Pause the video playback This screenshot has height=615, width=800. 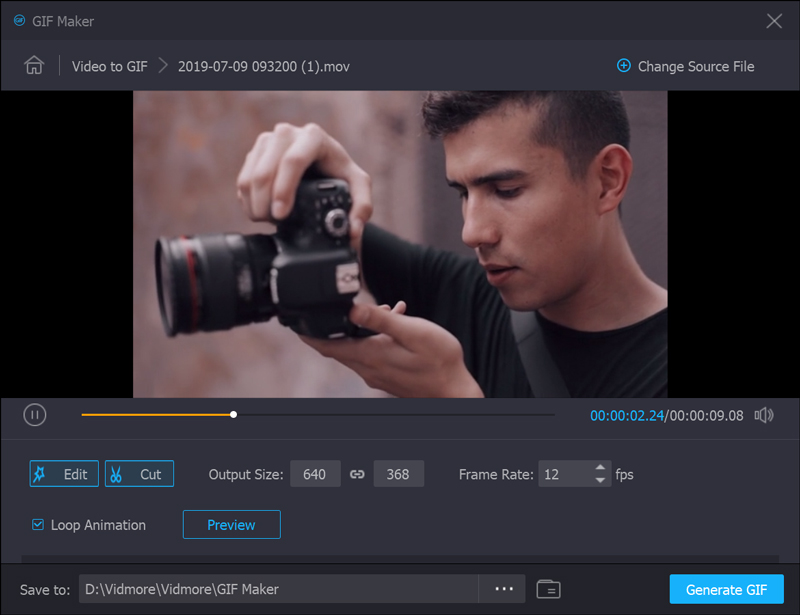tap(35, 415)
